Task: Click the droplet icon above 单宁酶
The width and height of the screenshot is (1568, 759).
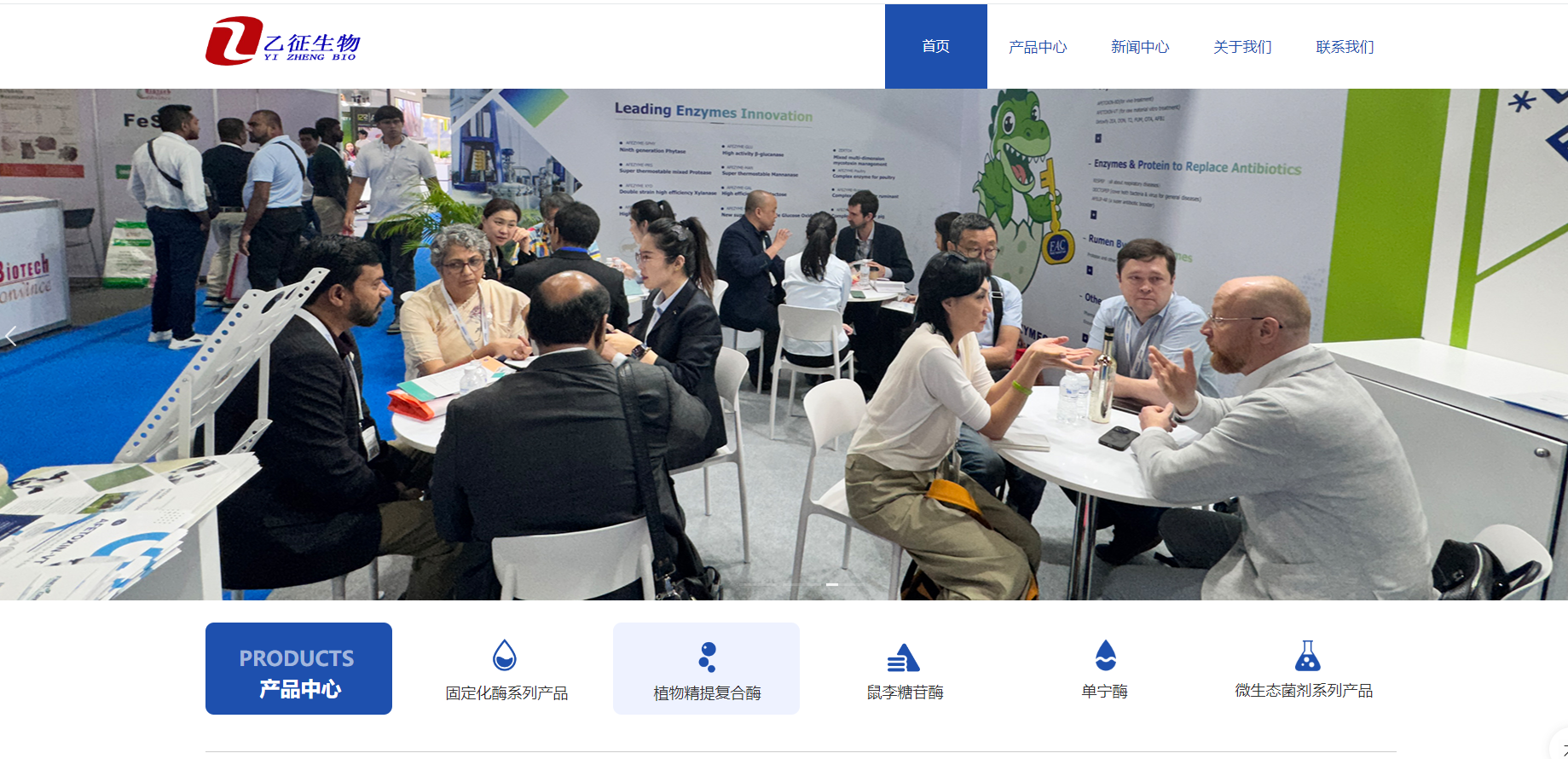Action: click(1105, 656)
